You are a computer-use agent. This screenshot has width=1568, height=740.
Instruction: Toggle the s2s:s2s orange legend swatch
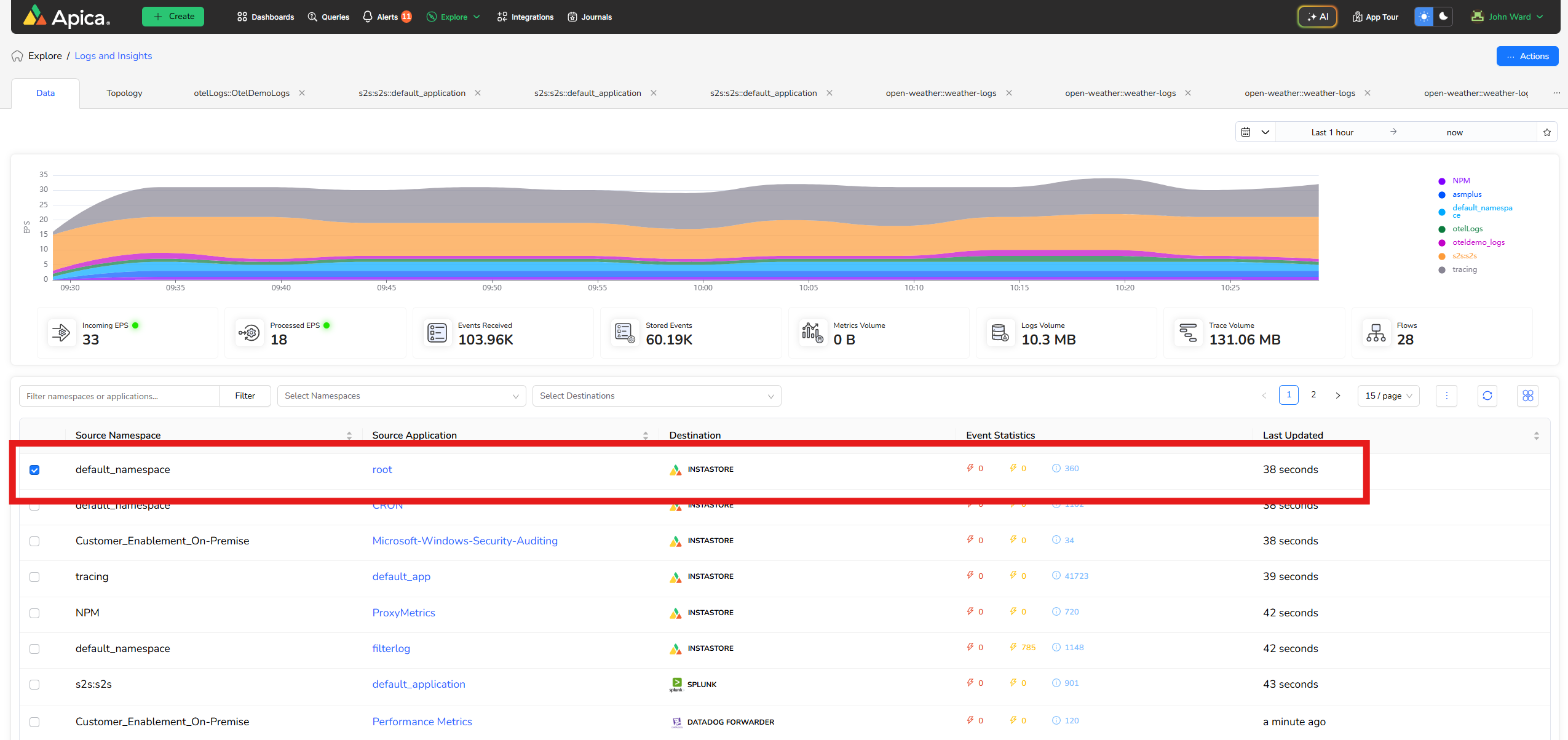[1441, 256]
